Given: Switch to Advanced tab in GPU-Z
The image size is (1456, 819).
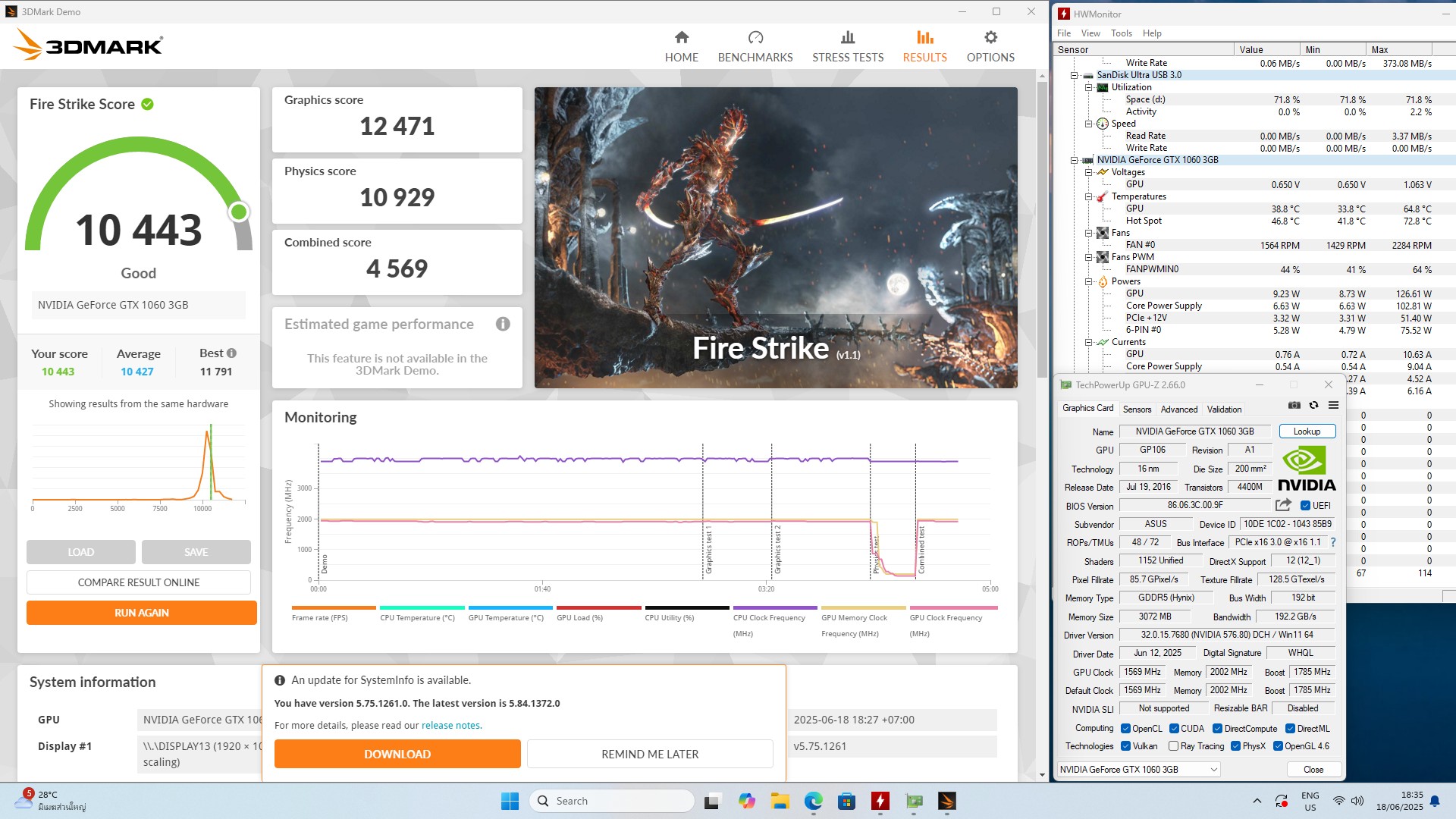Looking at the screenshot, I should 1179,409.
